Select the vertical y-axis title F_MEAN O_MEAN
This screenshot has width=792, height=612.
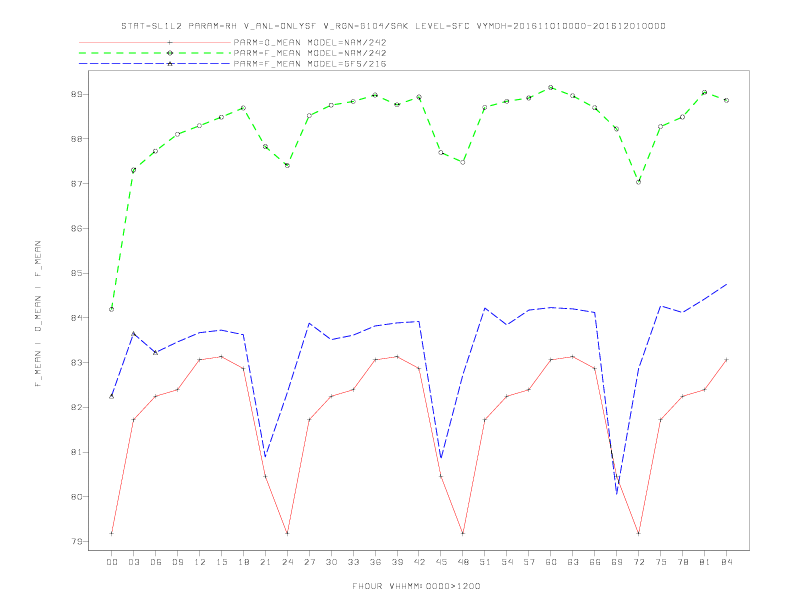click(x=38, y=314)
